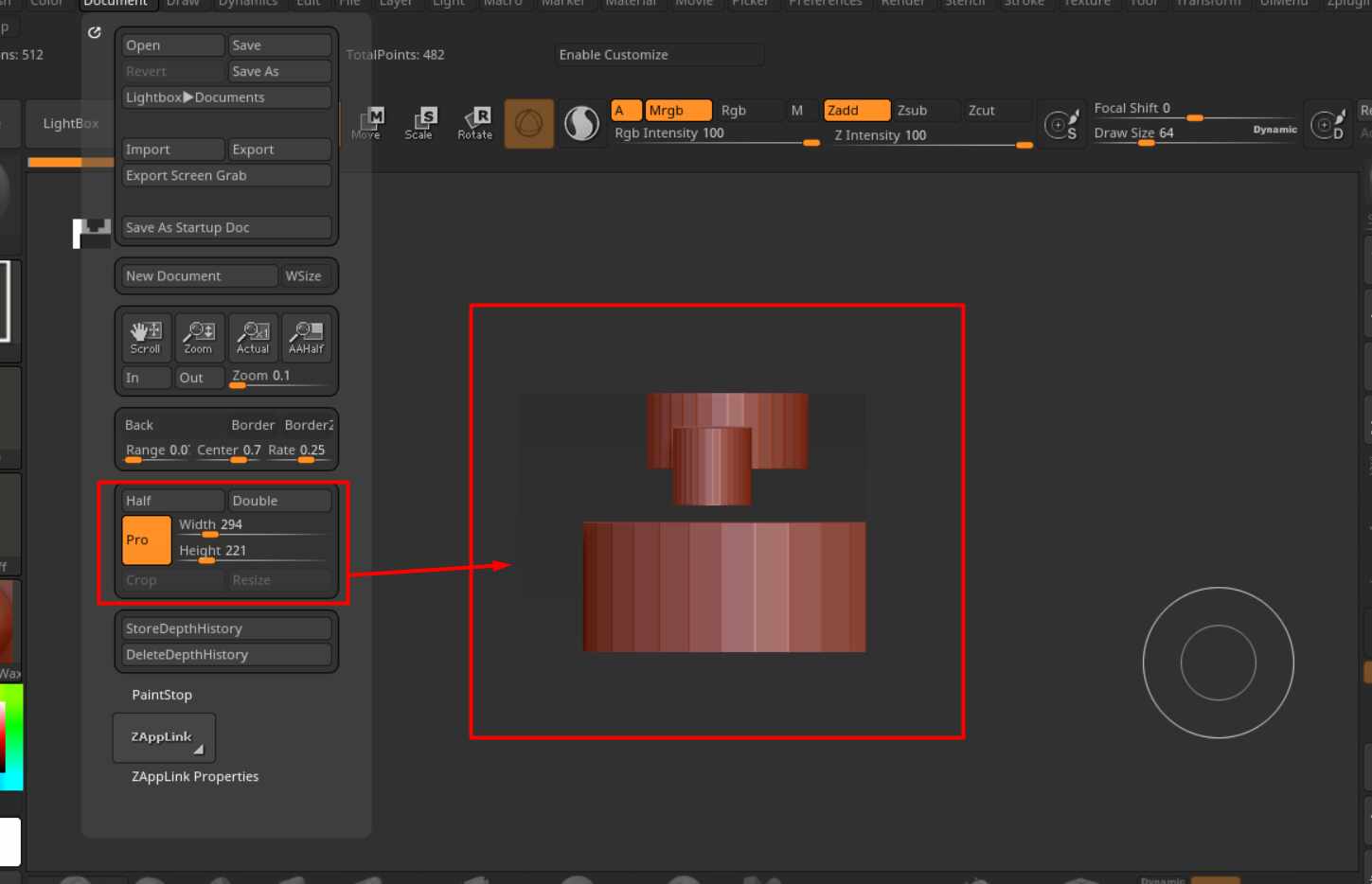1372x884 pixels.
Task: Toggle the Pro proportional constraint button
Action: 146,539
